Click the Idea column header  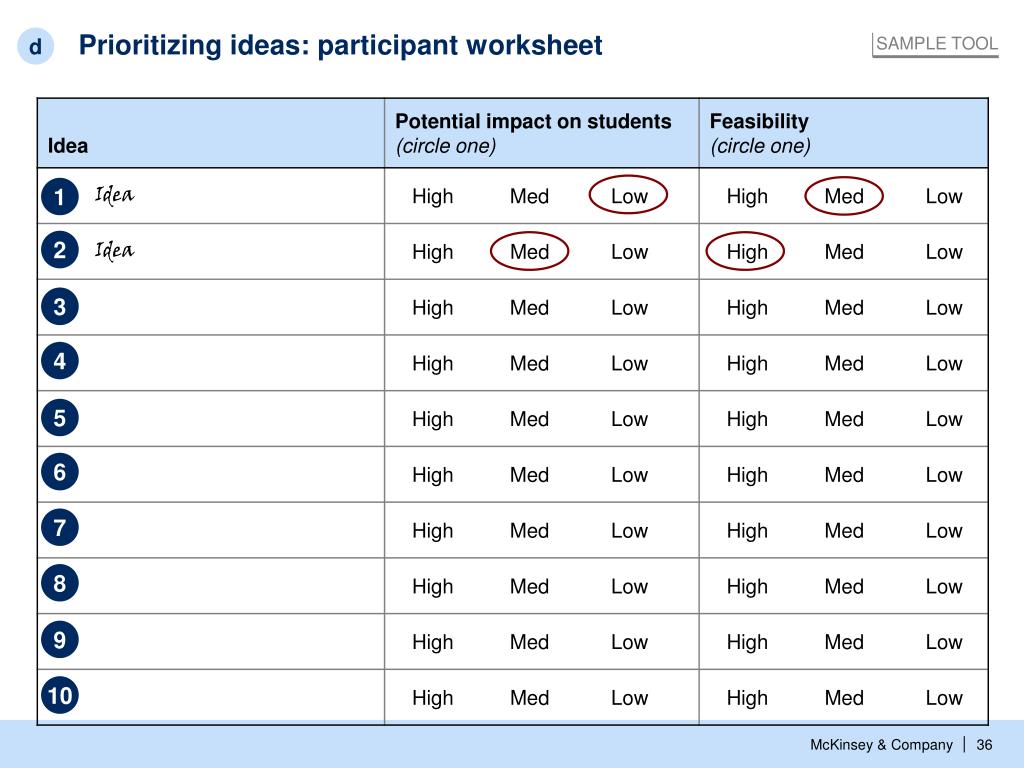(68, 146)
